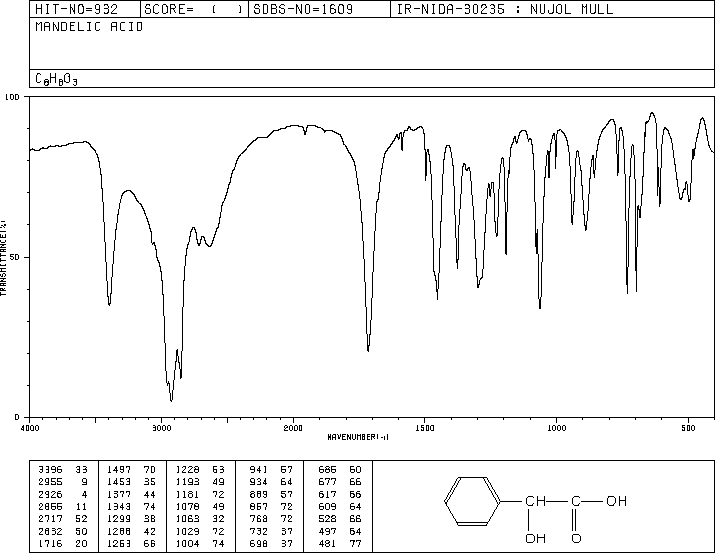Select the C8H8O3 molecular formula
The height and width of the screenshot is (553, 715).
[57, 79]
